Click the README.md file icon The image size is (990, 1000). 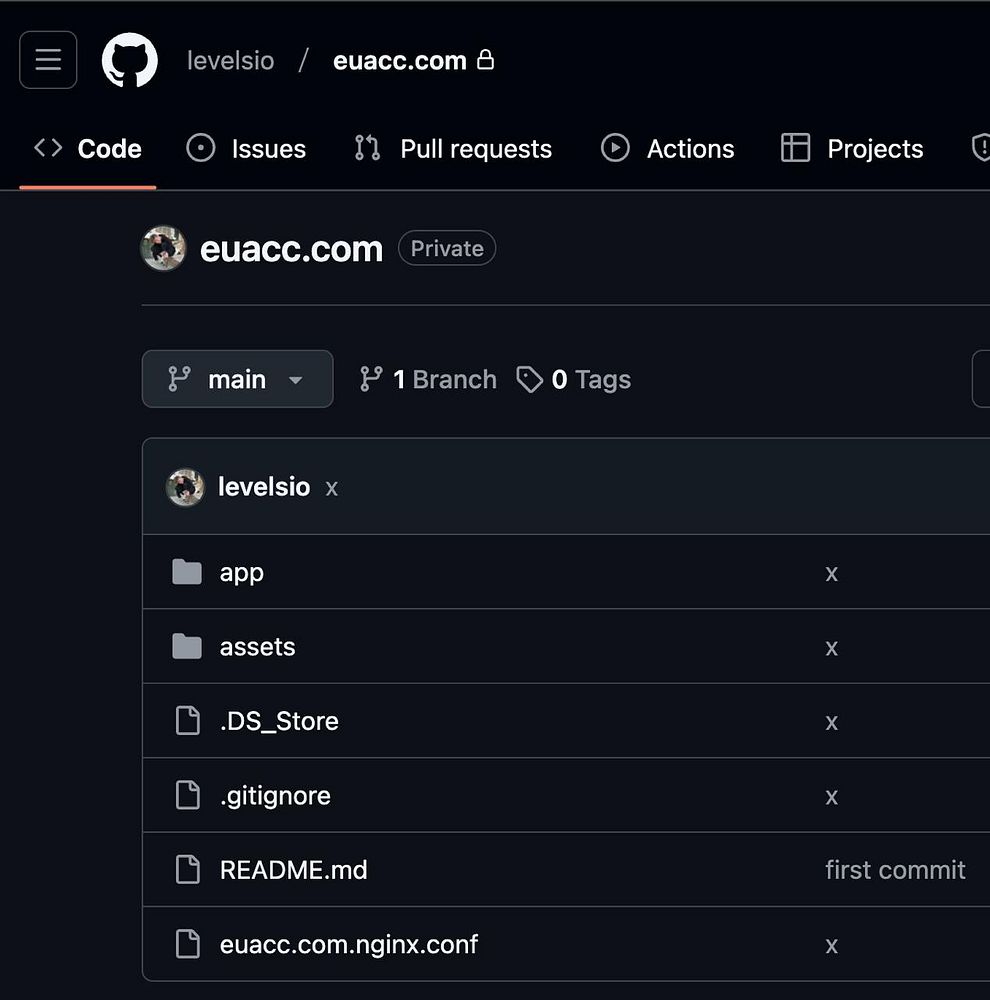pyautogui.click(x=187, y=870)
